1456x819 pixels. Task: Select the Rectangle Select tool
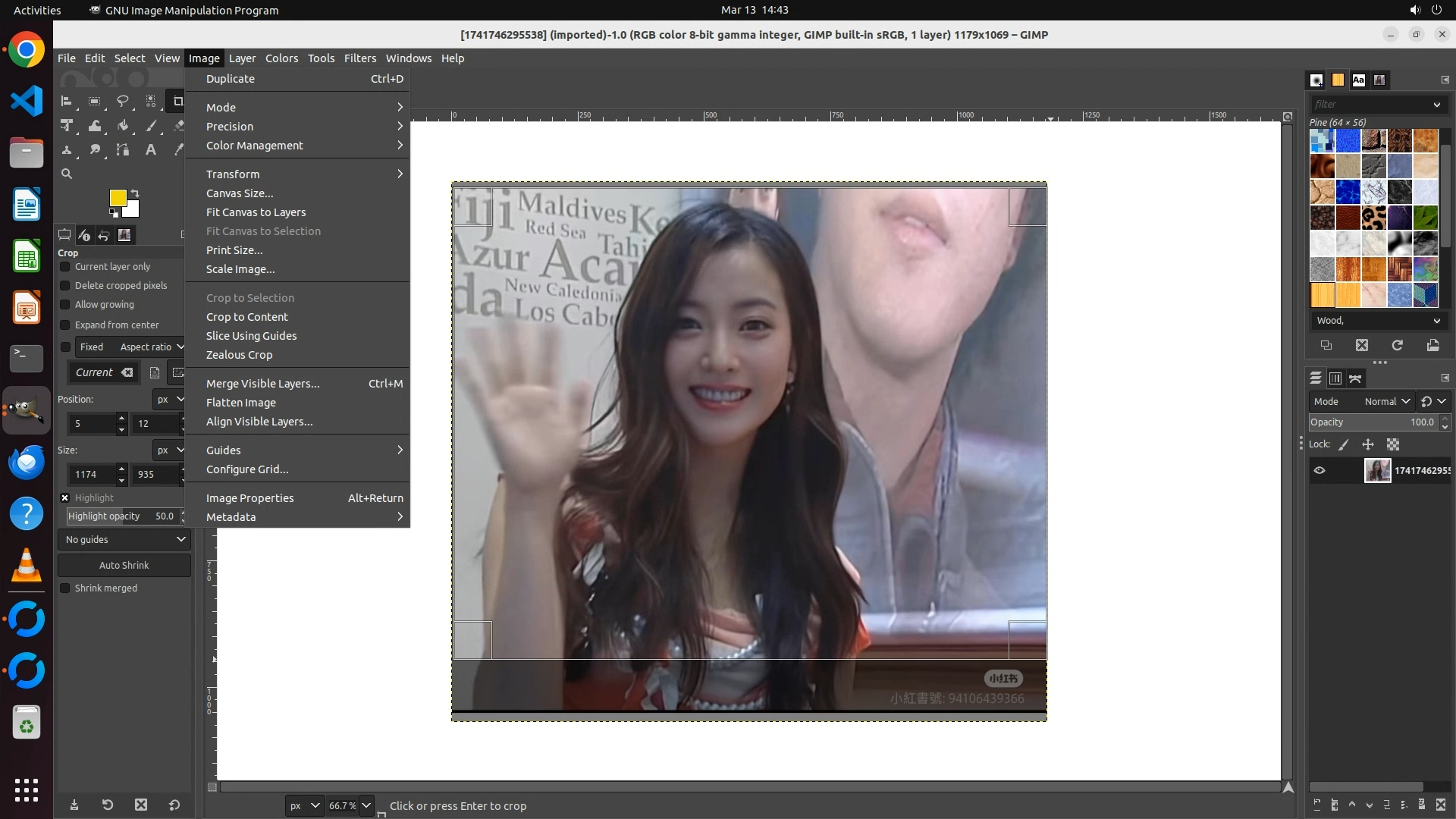(94, 101)
